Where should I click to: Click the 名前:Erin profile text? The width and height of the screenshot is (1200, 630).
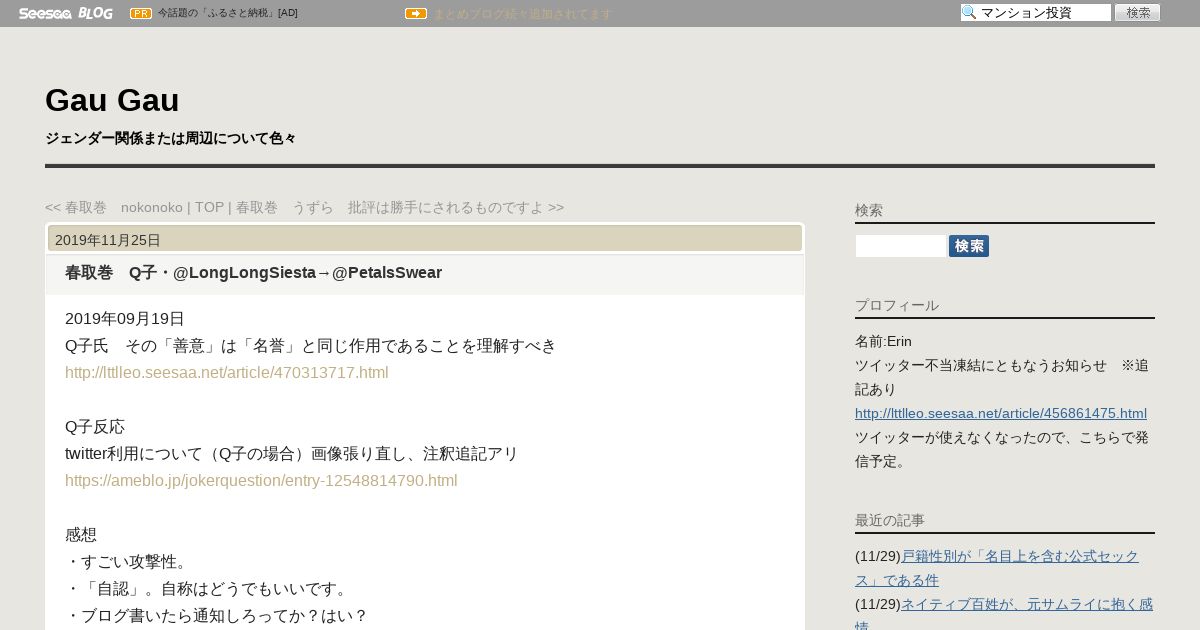pyautogui.click(x=883, y=341)
